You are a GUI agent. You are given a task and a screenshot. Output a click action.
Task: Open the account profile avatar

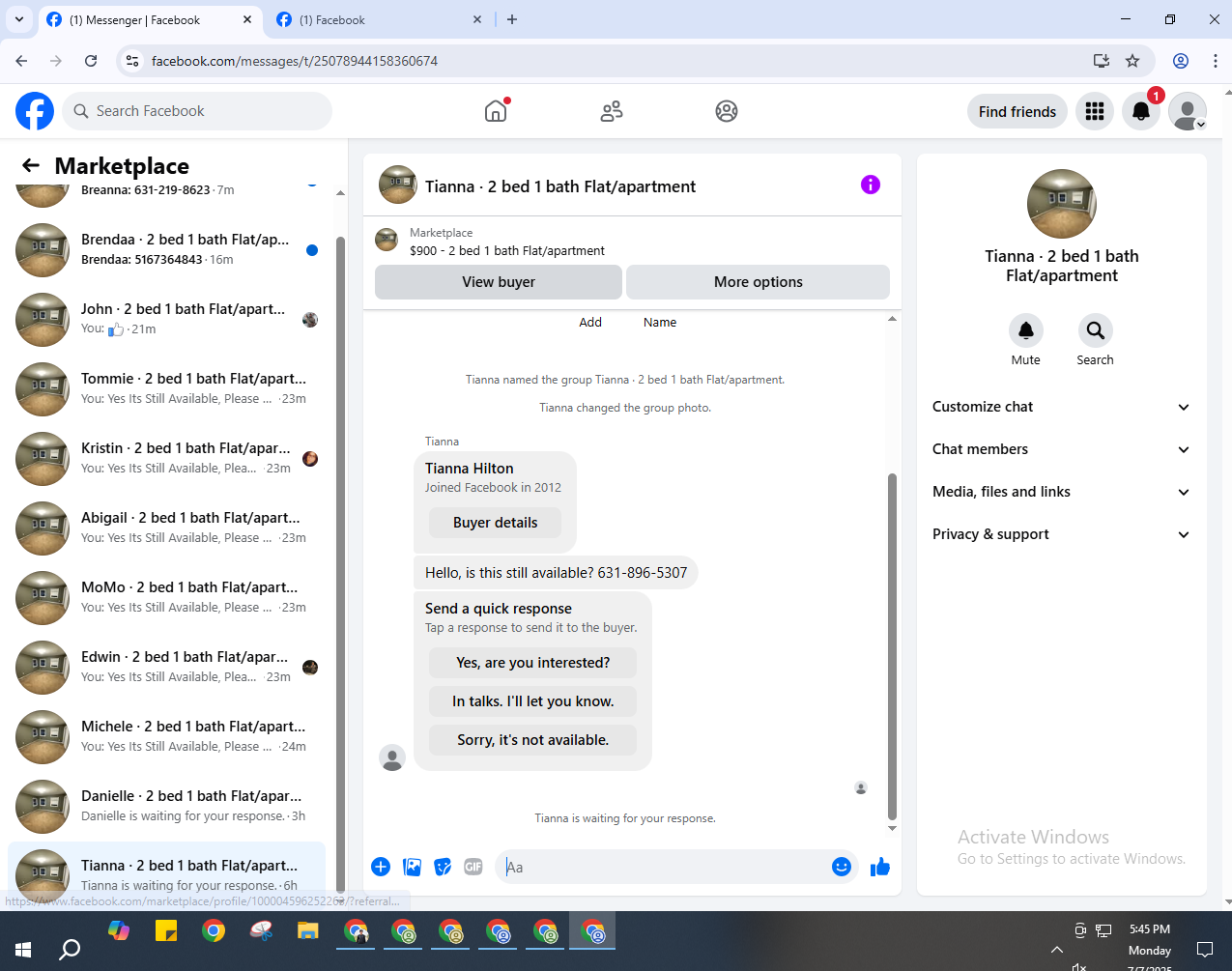tap(1188, 111)
